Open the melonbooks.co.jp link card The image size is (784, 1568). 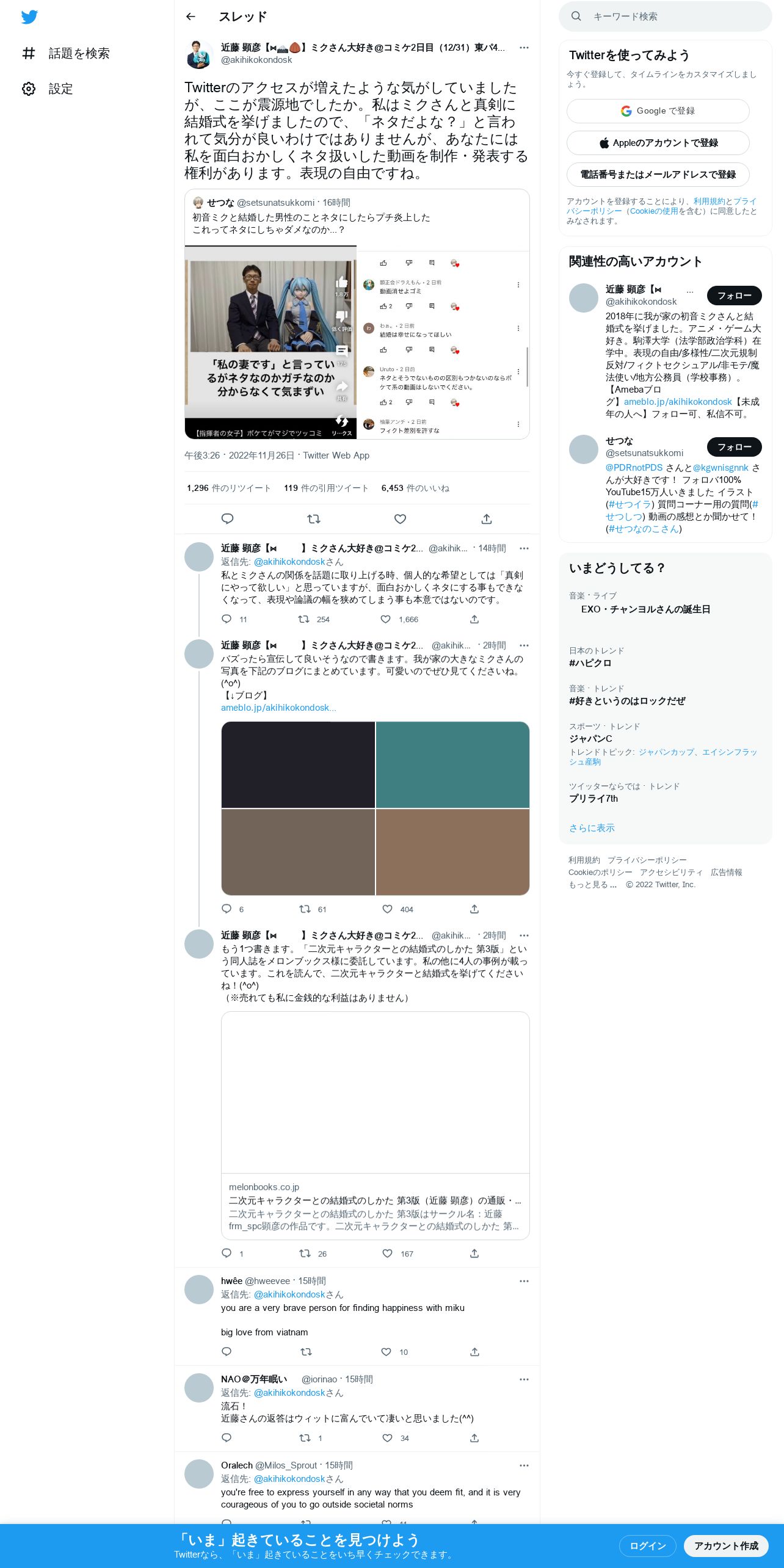point(376,1125)
